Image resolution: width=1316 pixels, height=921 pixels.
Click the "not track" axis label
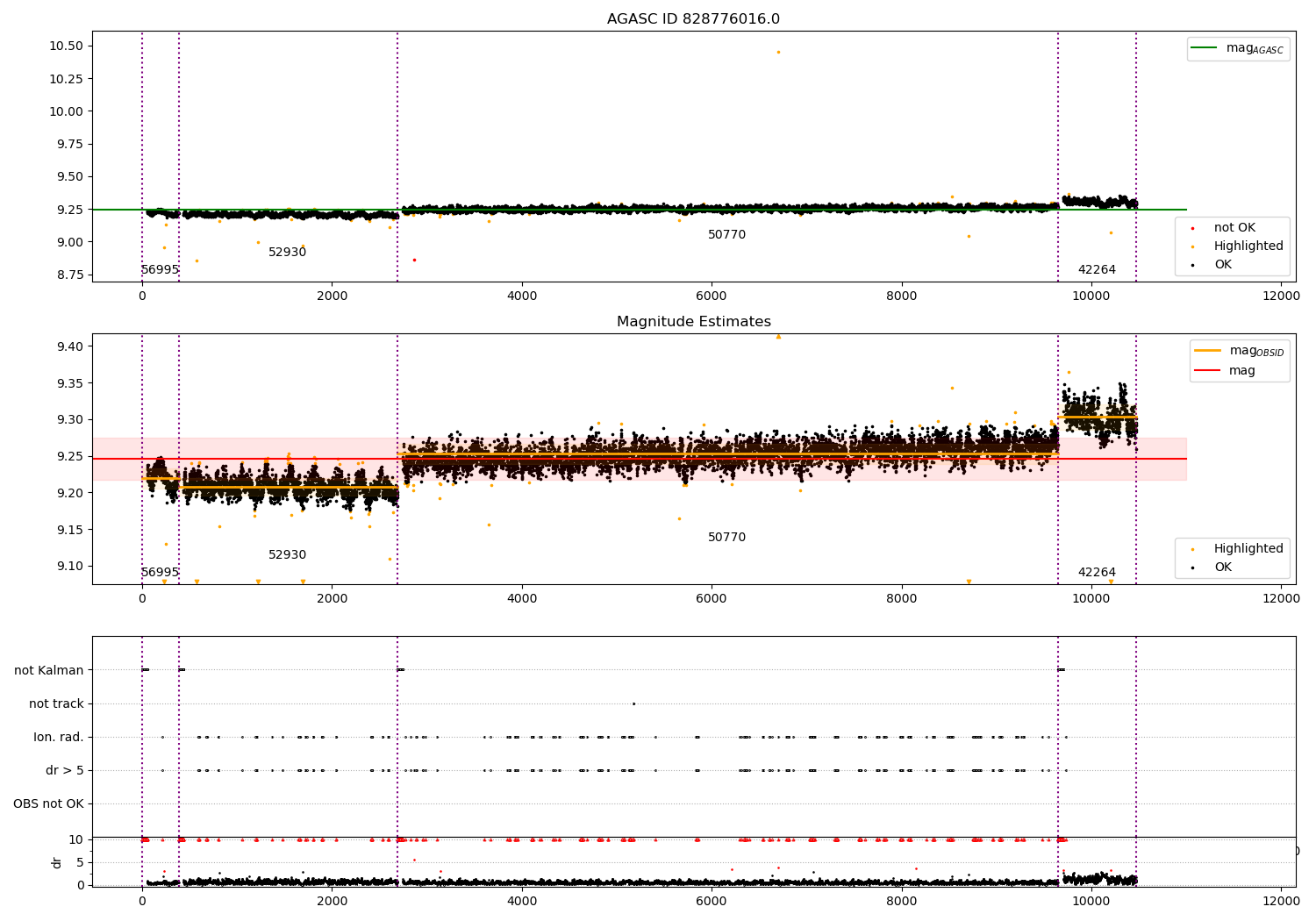(56, 703)
